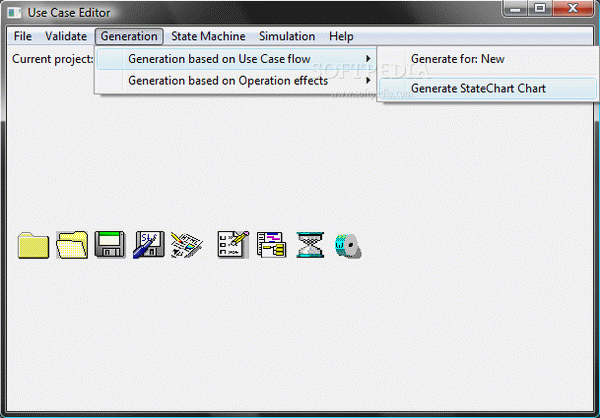Image resolution: width=600 pixels, height=418 pixels.
Task: Open the Simulation menu
Action: coord(287,36)
